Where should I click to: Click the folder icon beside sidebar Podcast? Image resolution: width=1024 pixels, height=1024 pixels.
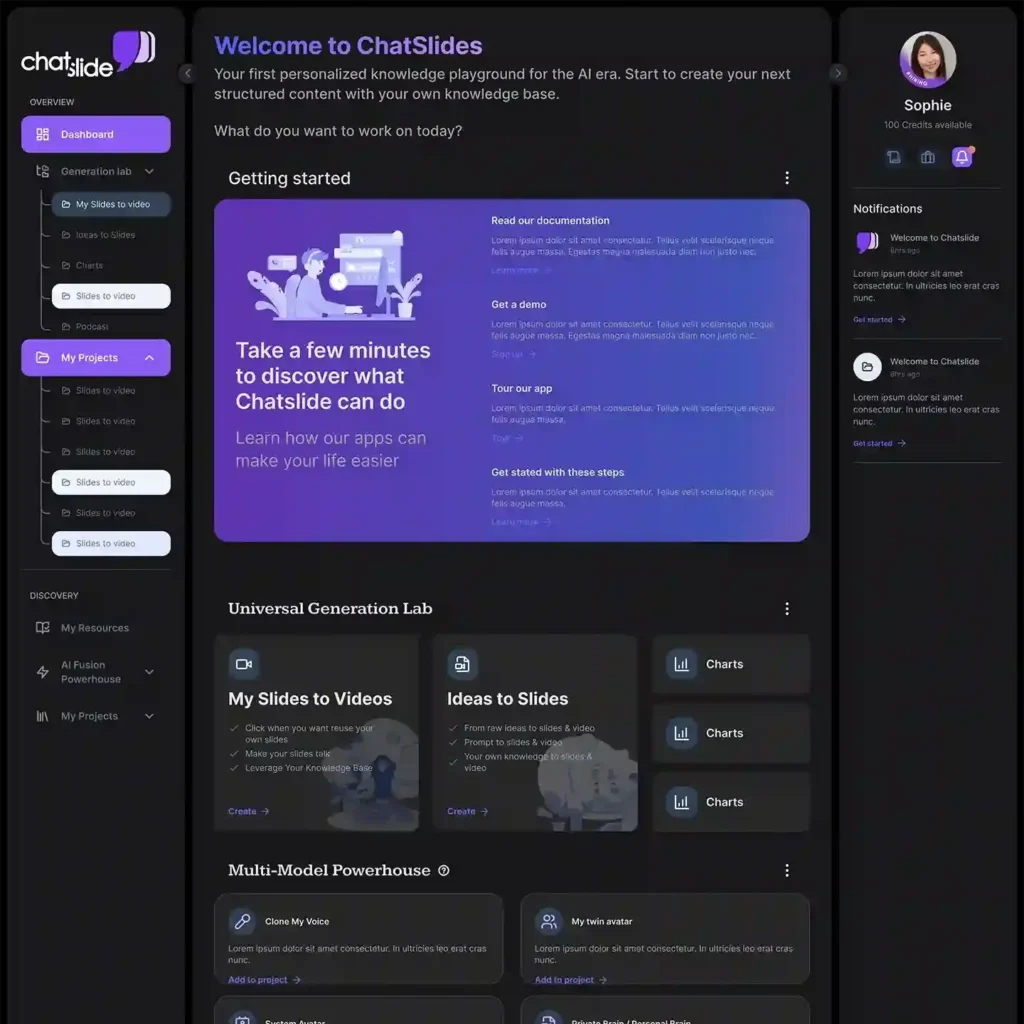point(66,327)
